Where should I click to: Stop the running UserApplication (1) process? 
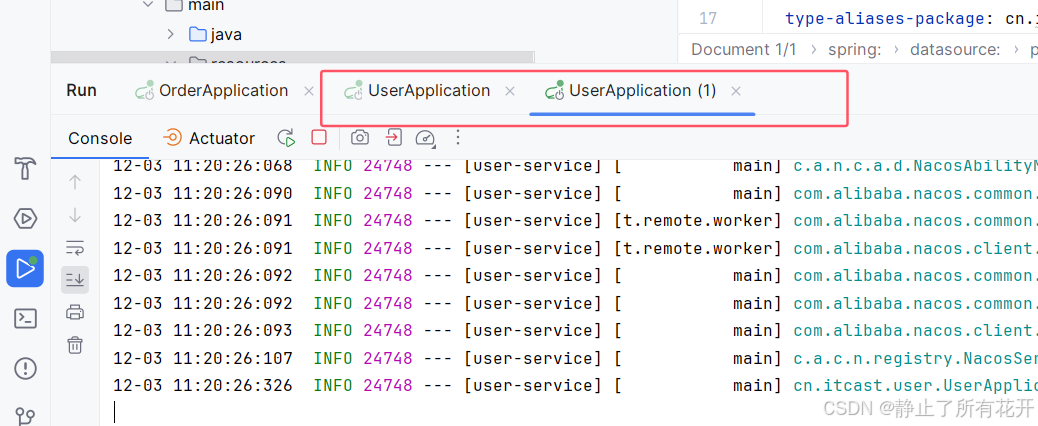(319, 138)
